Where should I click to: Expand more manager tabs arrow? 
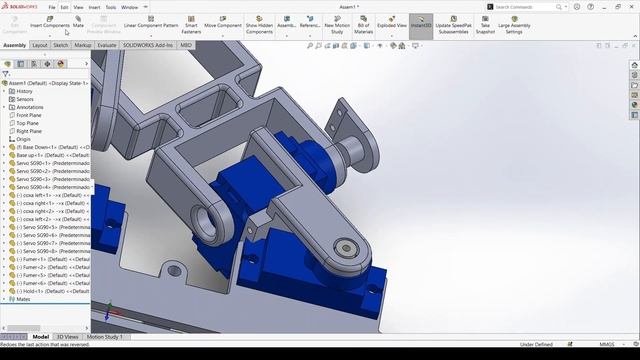(x=86, y=64)
